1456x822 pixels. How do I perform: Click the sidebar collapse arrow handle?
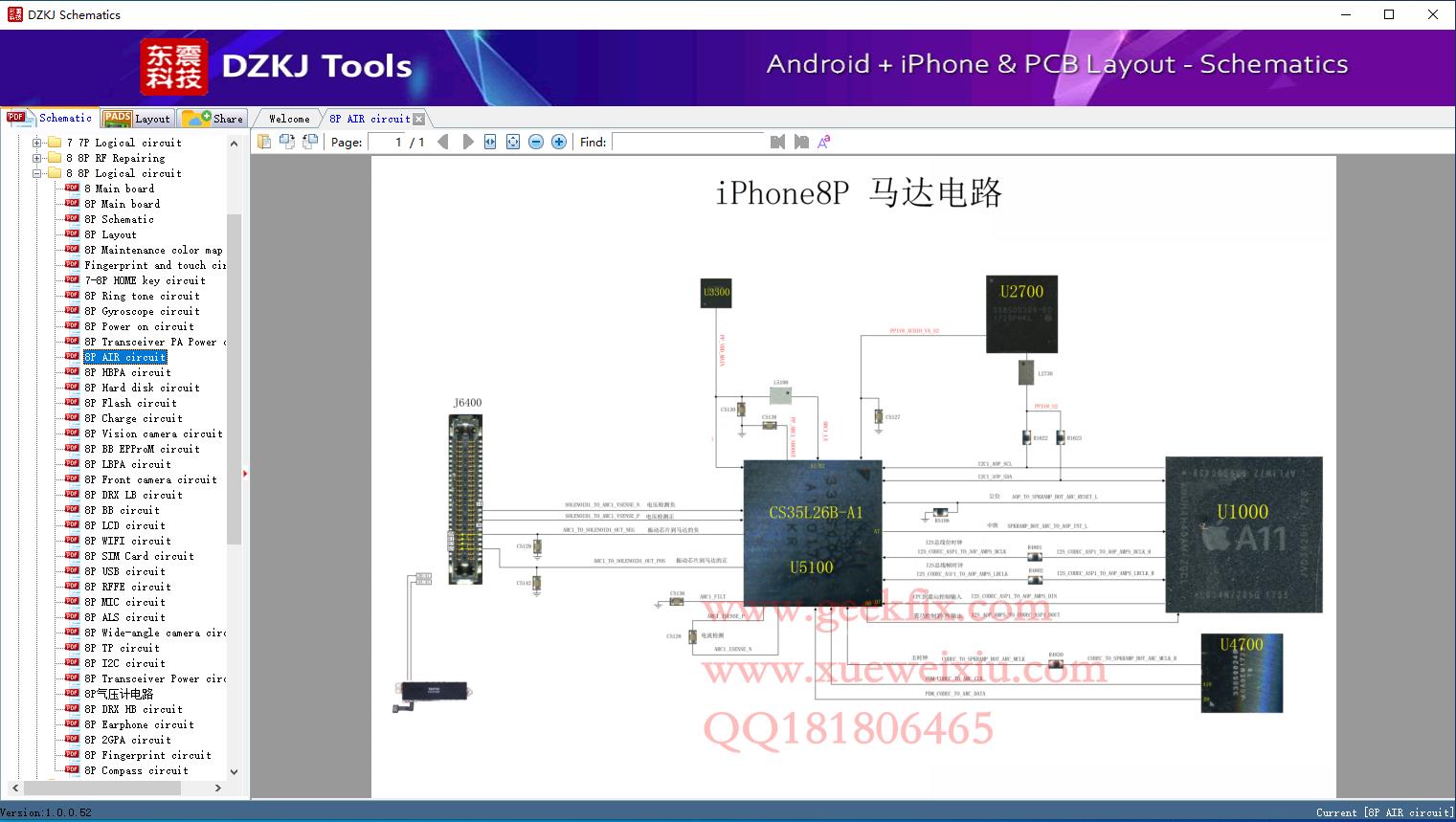tap(245, 473)
